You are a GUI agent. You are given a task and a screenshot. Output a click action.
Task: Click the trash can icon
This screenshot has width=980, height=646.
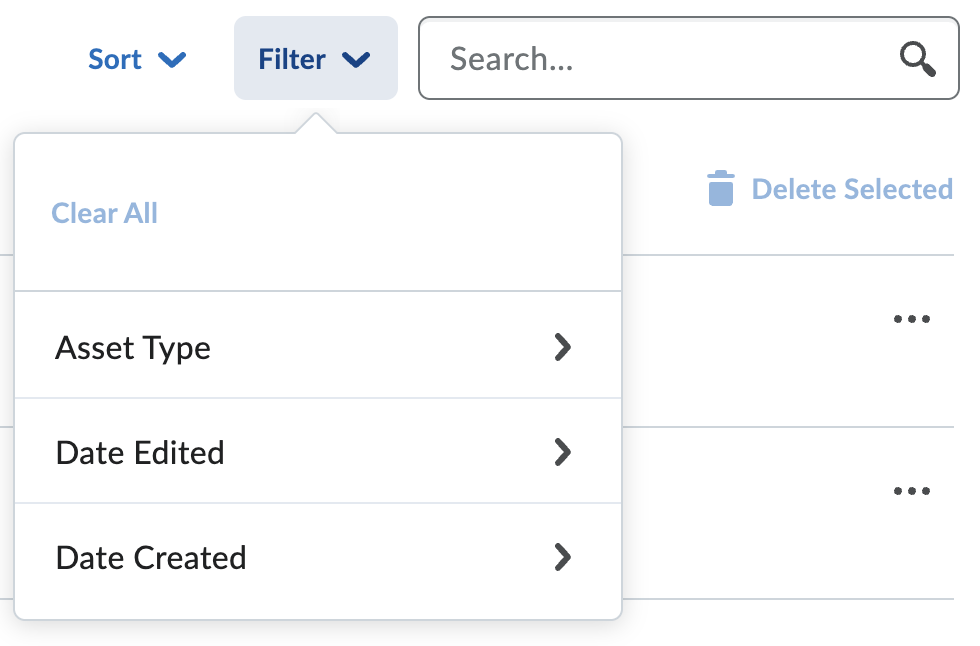(721, 188)
